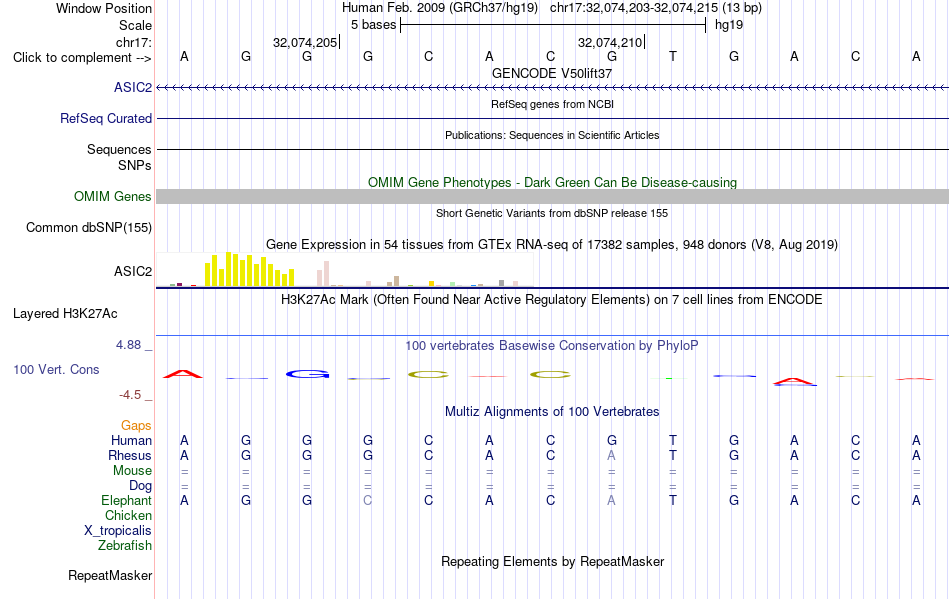Click the OMIM Genes track label
This screenshot has height=599, width=950.
(x=113, y=197)
